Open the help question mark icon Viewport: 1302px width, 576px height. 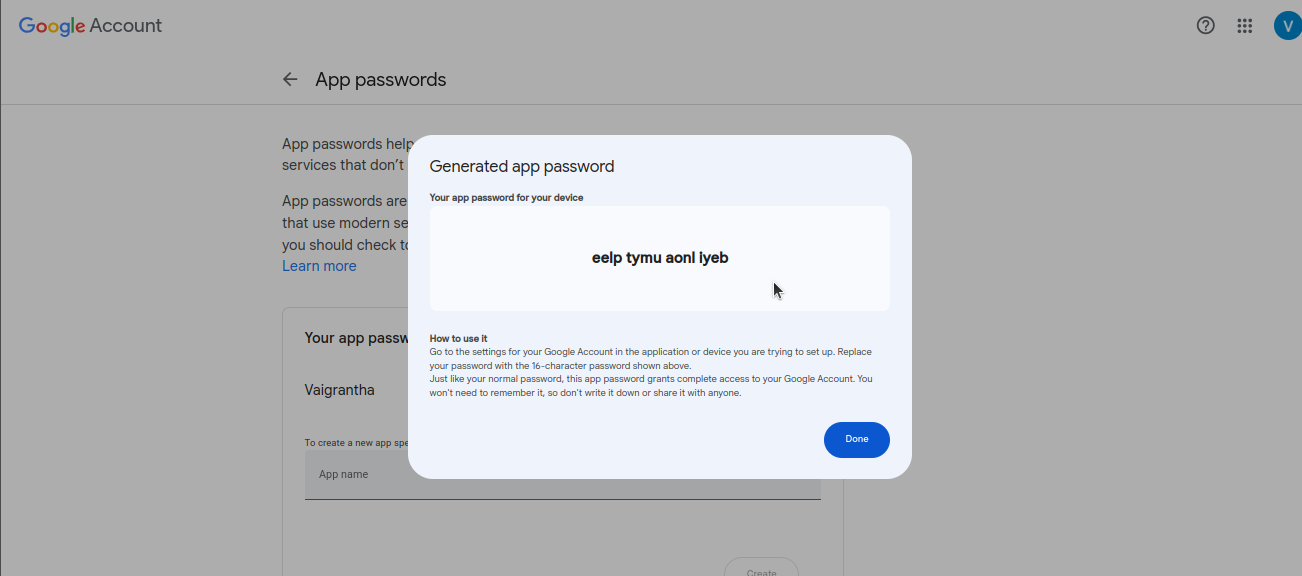click(1205, 25)
